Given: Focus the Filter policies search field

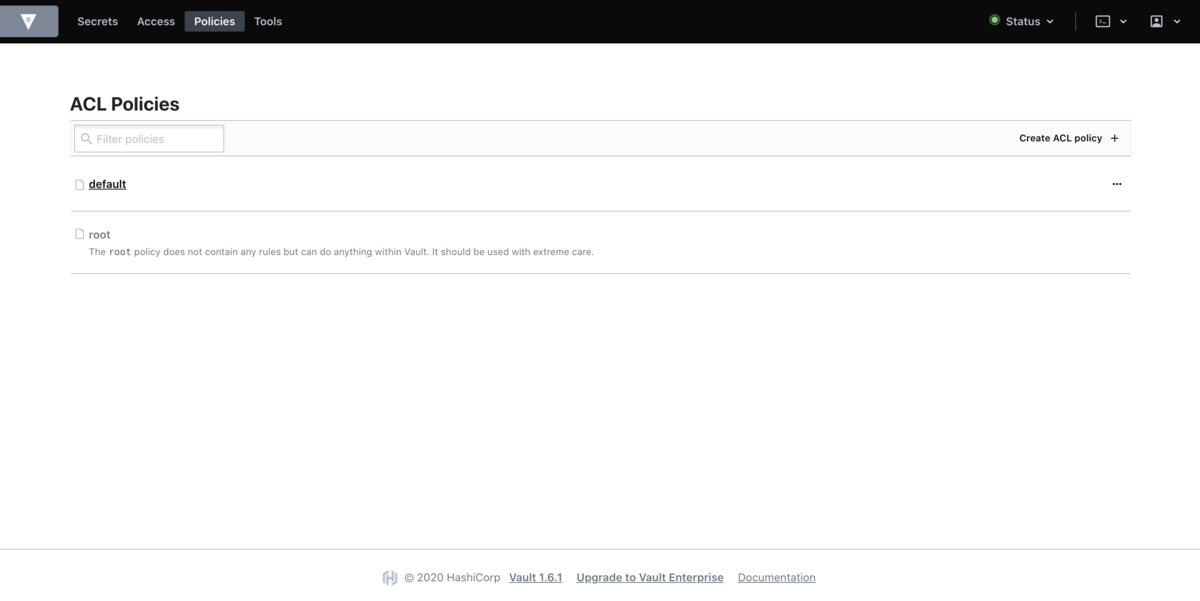Looking at the screenshot, I should coord(149,139).
